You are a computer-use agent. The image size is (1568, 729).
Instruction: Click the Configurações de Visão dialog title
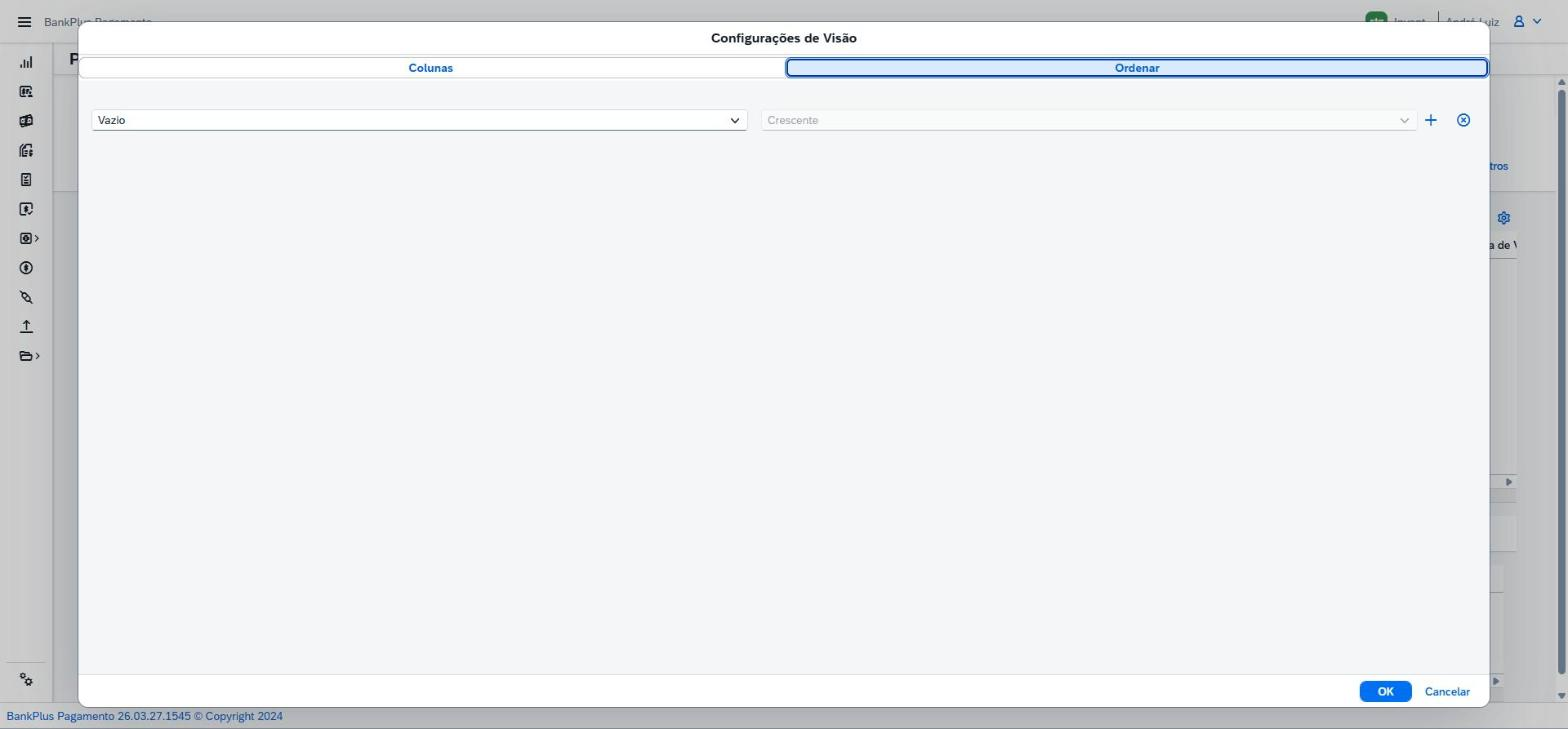point(784,38)
